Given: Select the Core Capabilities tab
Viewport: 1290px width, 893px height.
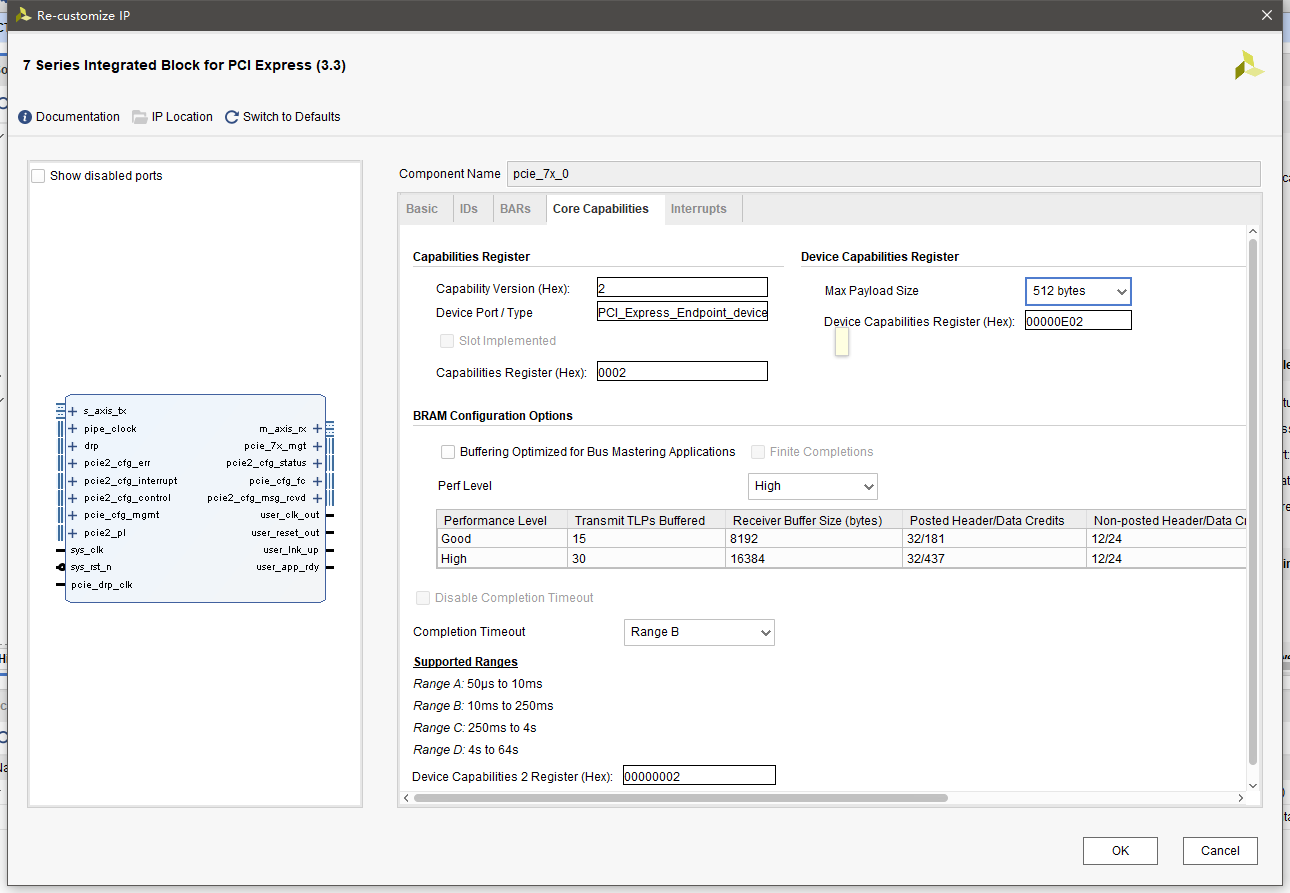Looking at the screenshot, I should click(601, 209).
